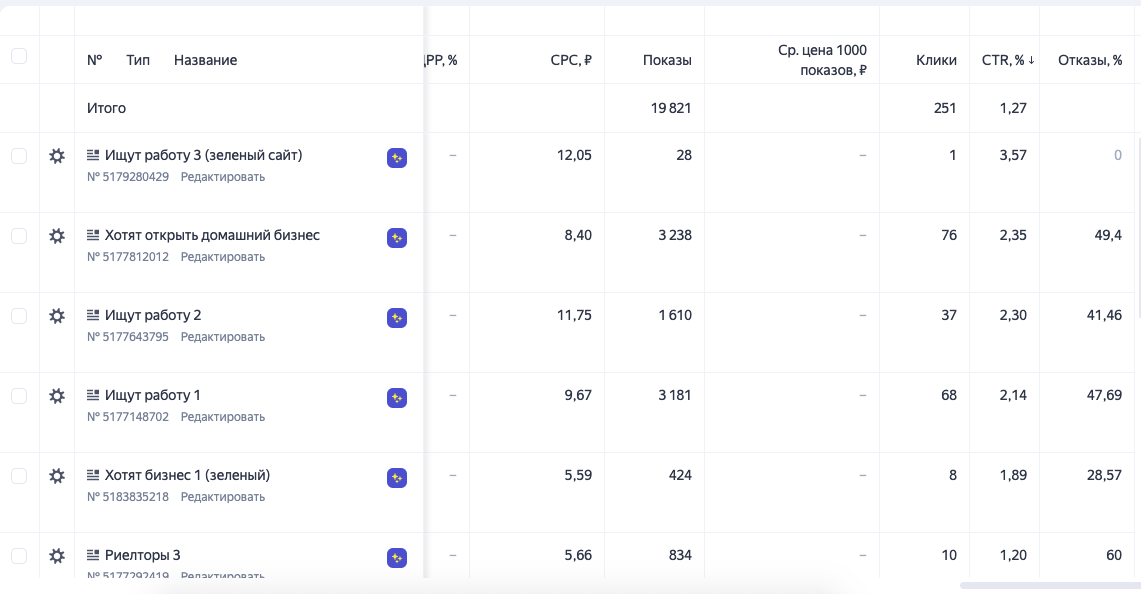Open settings gear for Ищут работу 3 campaign
The image size is (1141, 594).
pyautogui.click(x=57, y=156)
